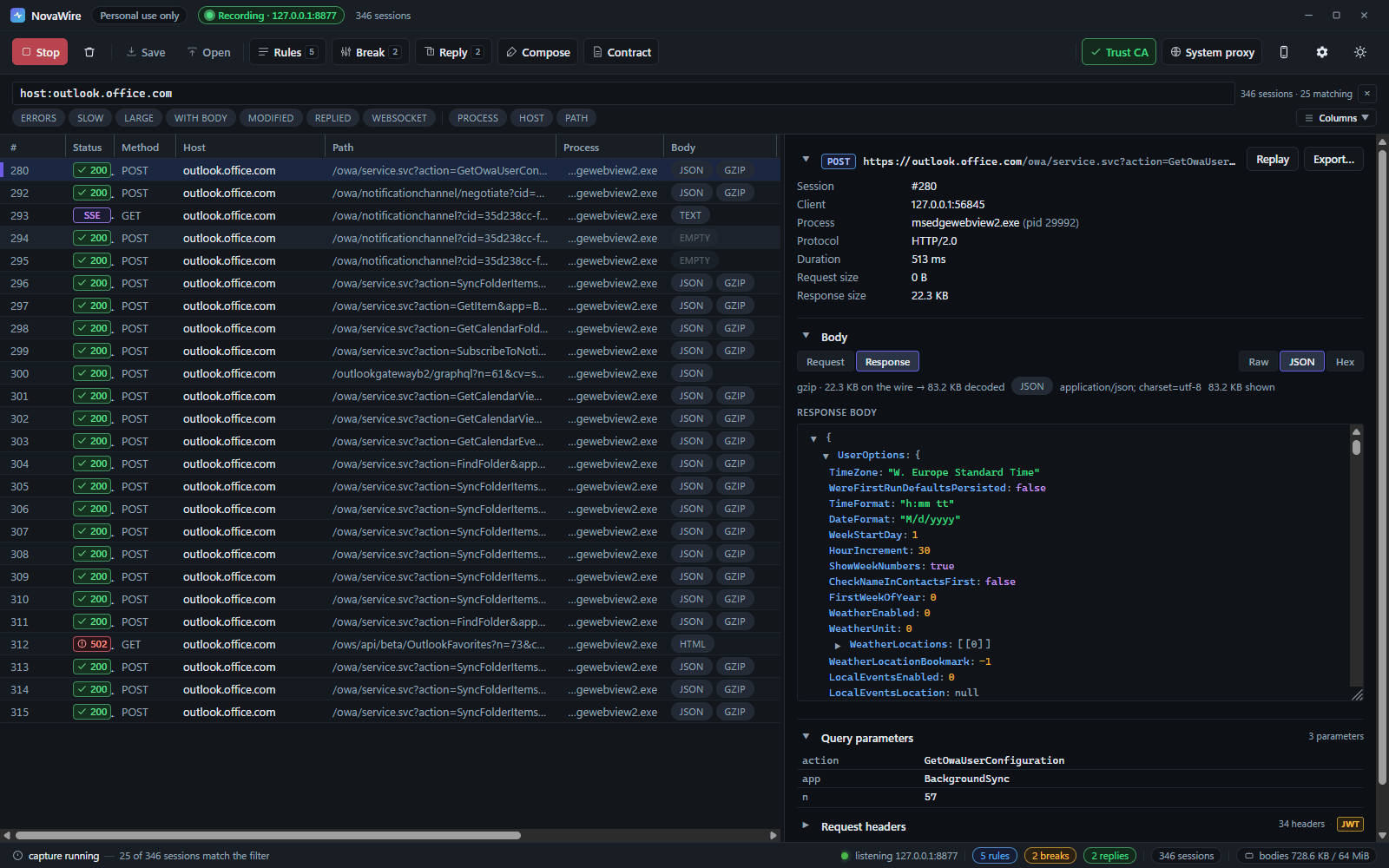This screenshot has height=868, width=1389.
Task: Click the Open toolbar item
Action: coord(209,52)
